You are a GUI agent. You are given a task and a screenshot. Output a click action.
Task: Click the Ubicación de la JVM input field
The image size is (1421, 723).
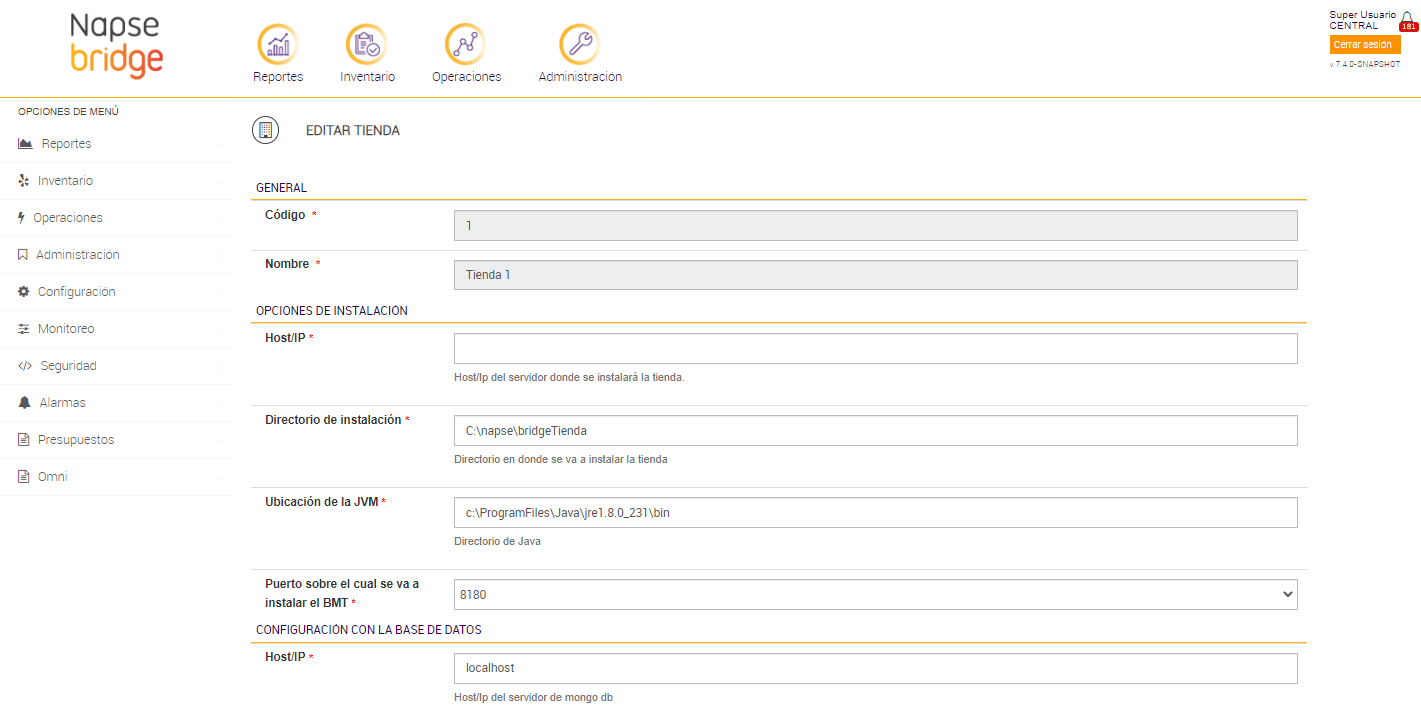point(875,512)
